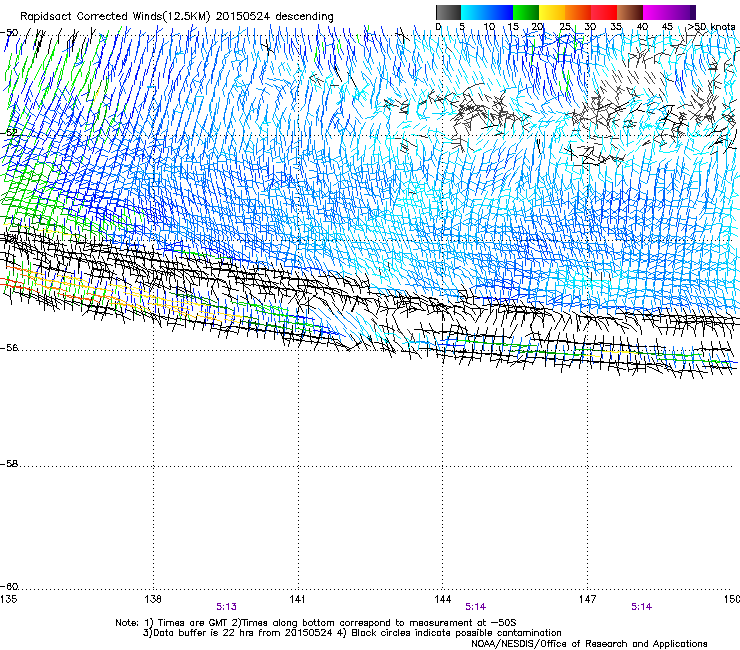Screen dimensions: 740x650
Task: Click the '147' longitude label
Action: pyautogui.click(x=587, y=599)
